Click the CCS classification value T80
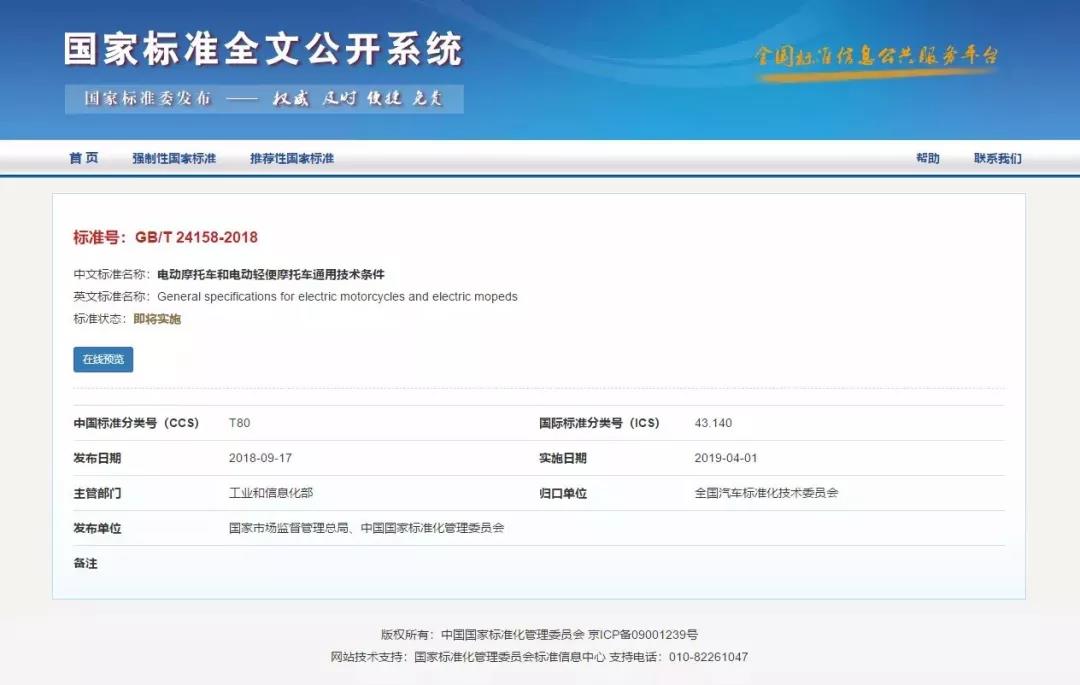Screen dimensions: 1080x685 click(x=240, y=423)
